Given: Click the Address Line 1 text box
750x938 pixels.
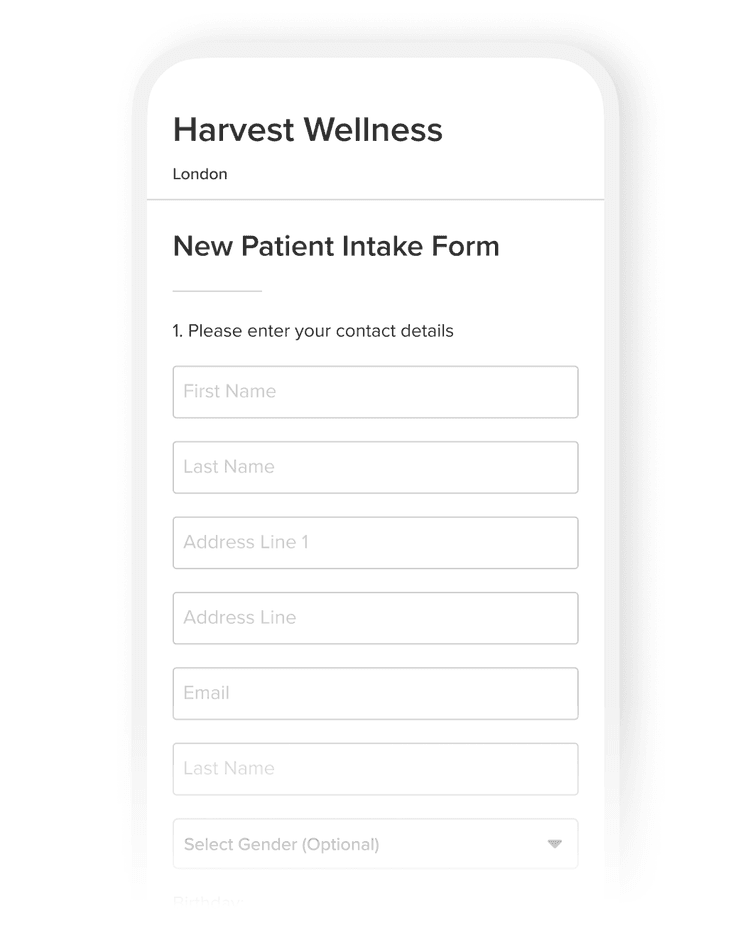Looking at the screenshot, I should (375, 542).
